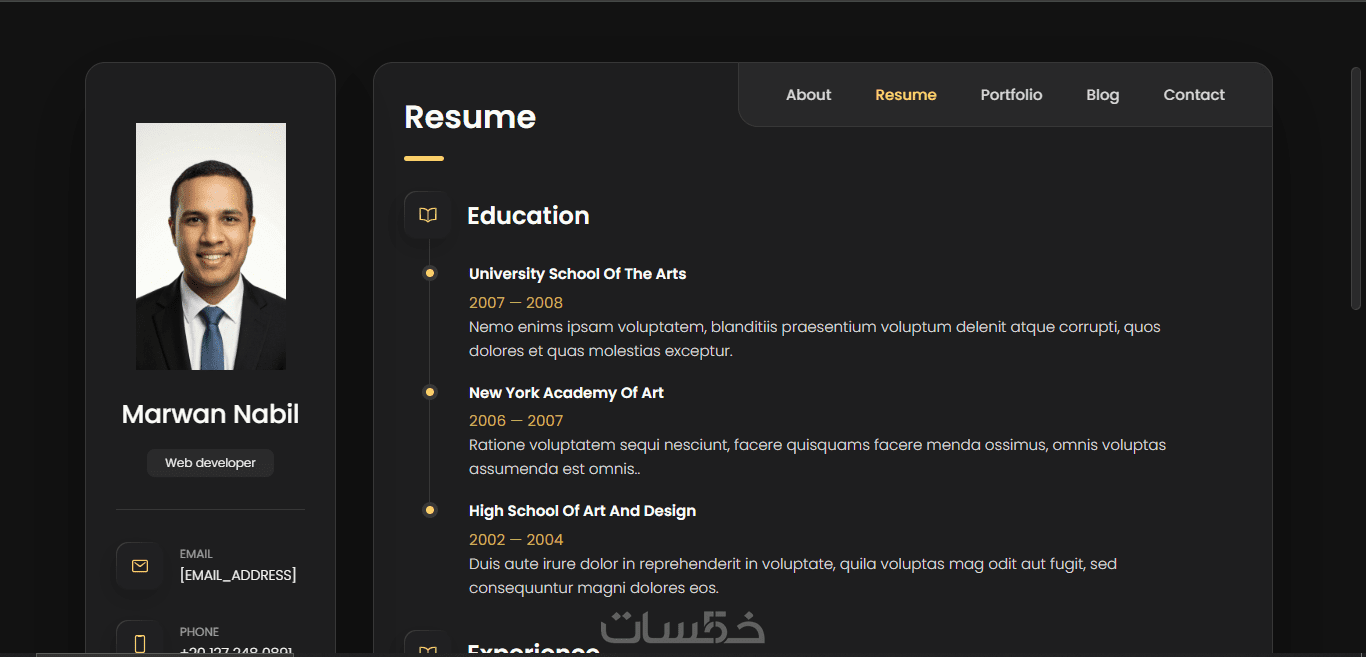Switch to the Portfolio tab
1366x657 pixels.
[1011, 95]
